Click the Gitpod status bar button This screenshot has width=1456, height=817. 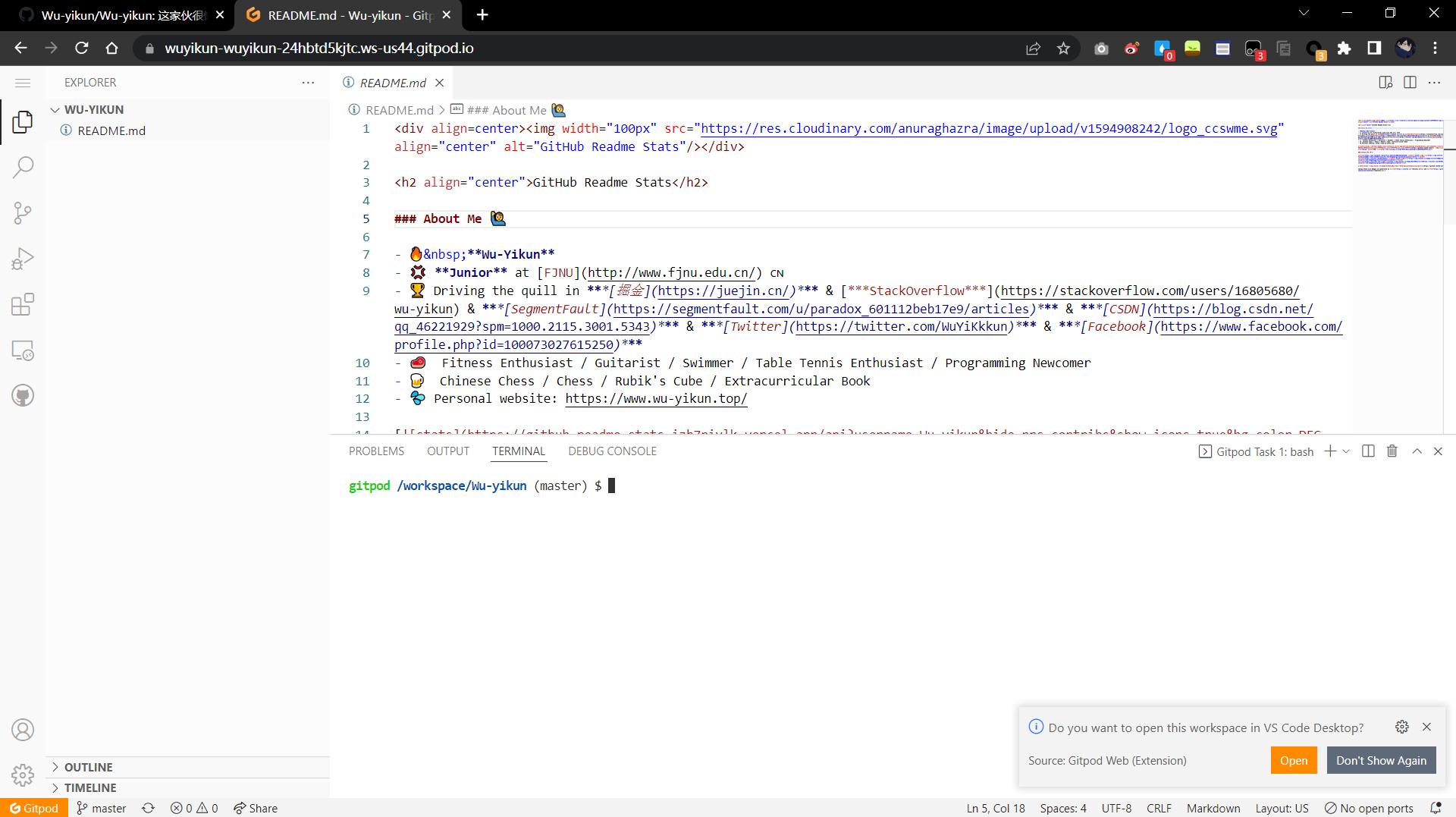pos(34,808)
